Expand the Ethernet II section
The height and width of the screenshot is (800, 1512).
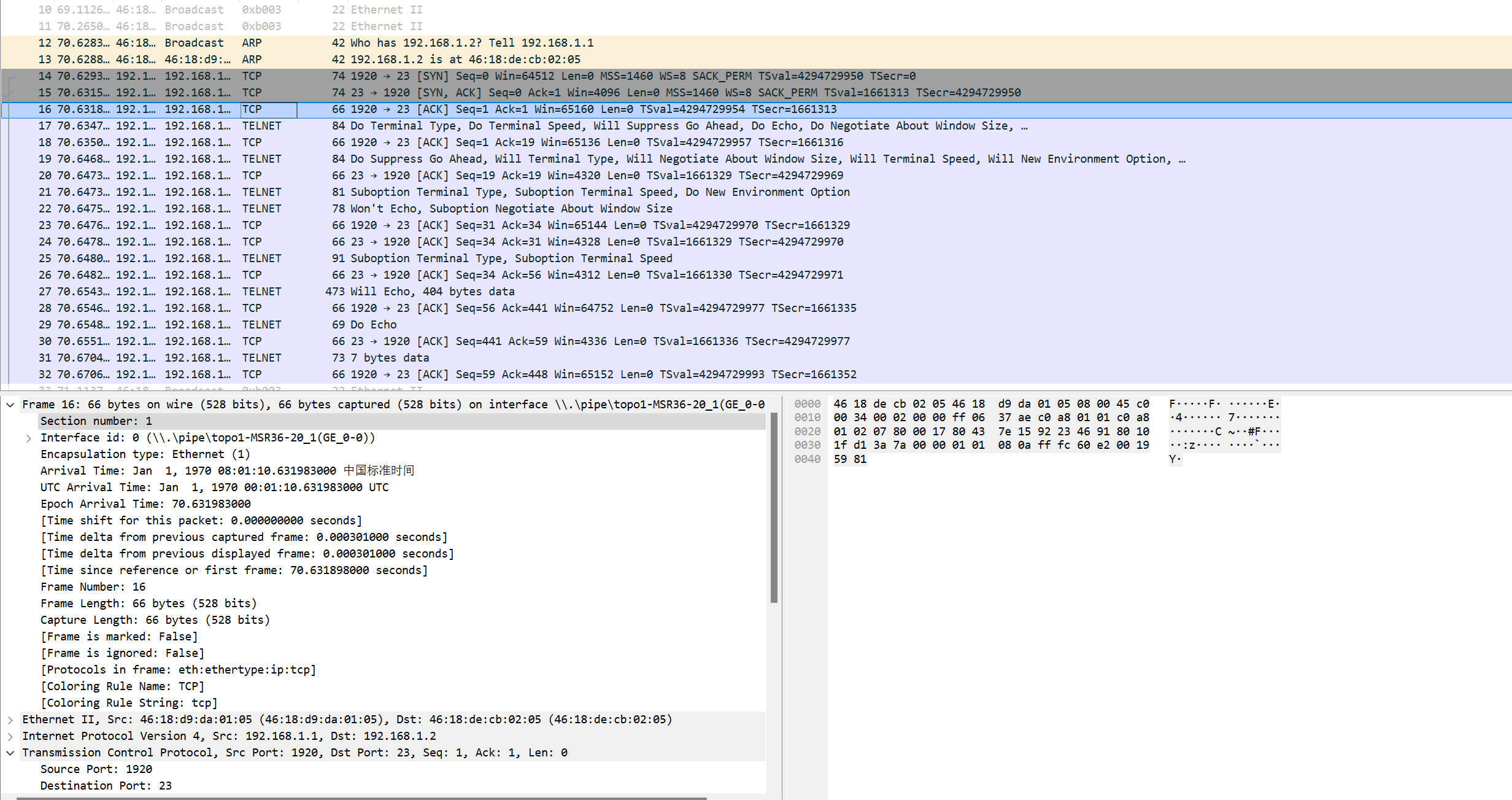coord(10,720)
